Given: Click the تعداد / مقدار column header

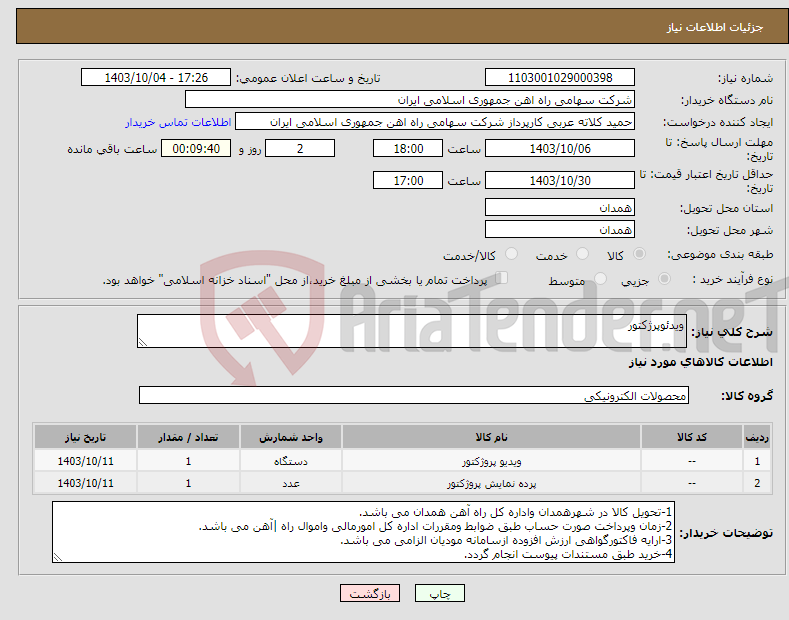Looking at the screenshot, I should 188,437.
